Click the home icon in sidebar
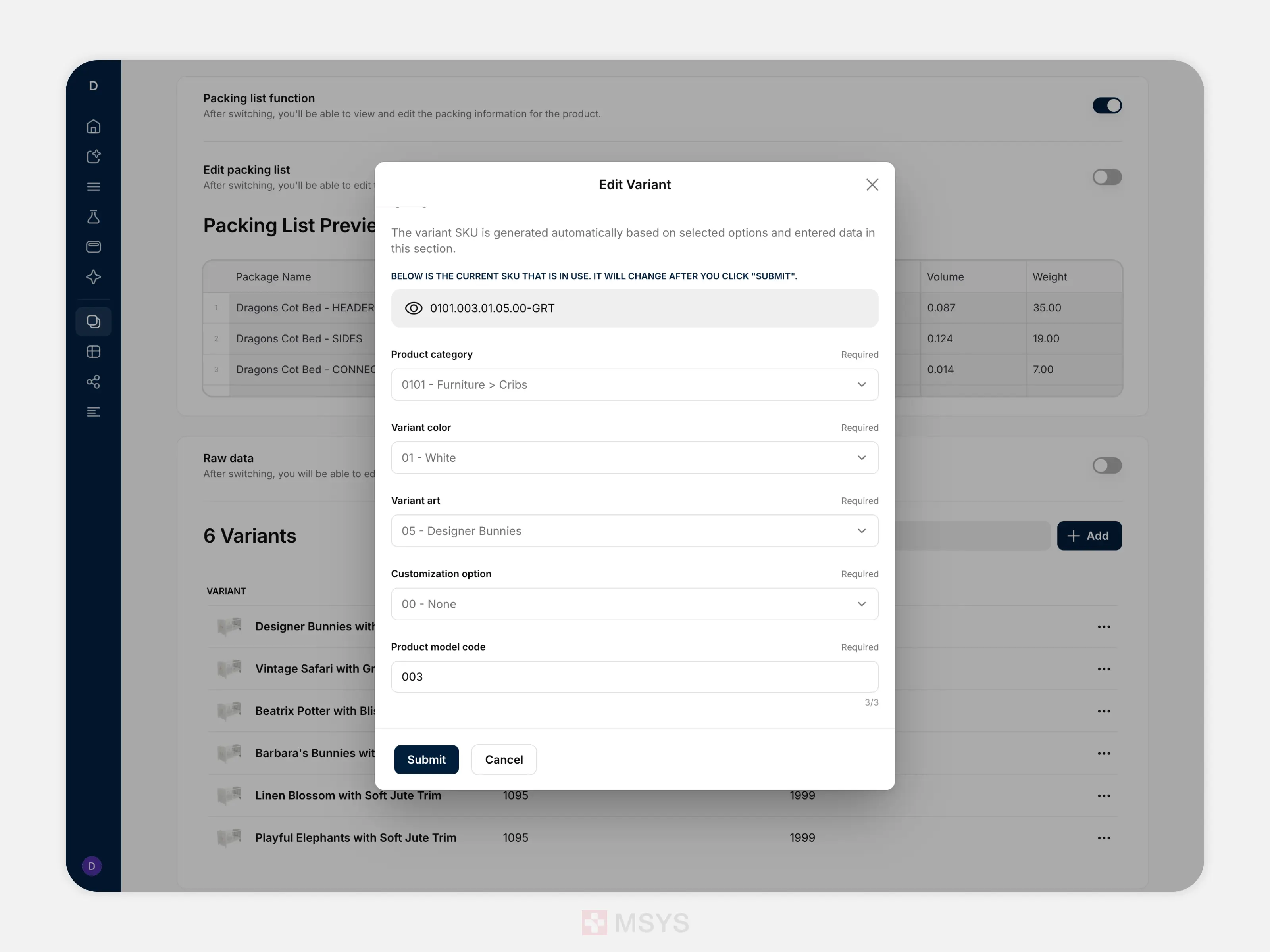Screen dimensions: 1270x952 95,127
